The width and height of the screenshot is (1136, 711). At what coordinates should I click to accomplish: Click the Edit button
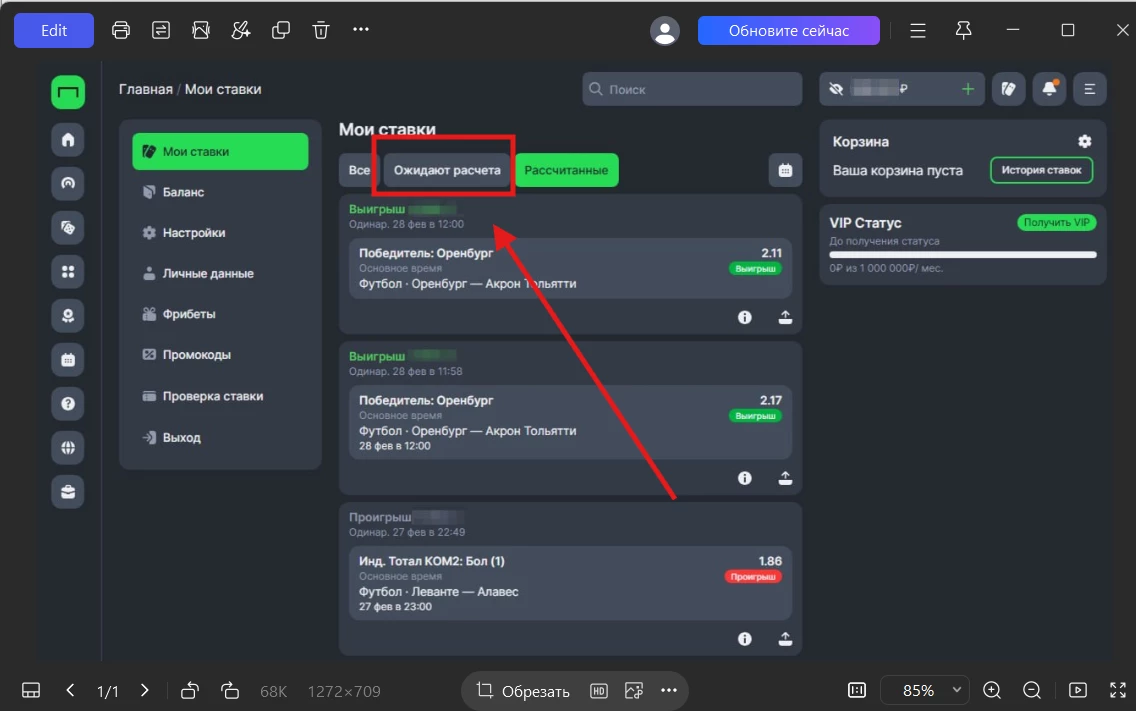point(54,30)
